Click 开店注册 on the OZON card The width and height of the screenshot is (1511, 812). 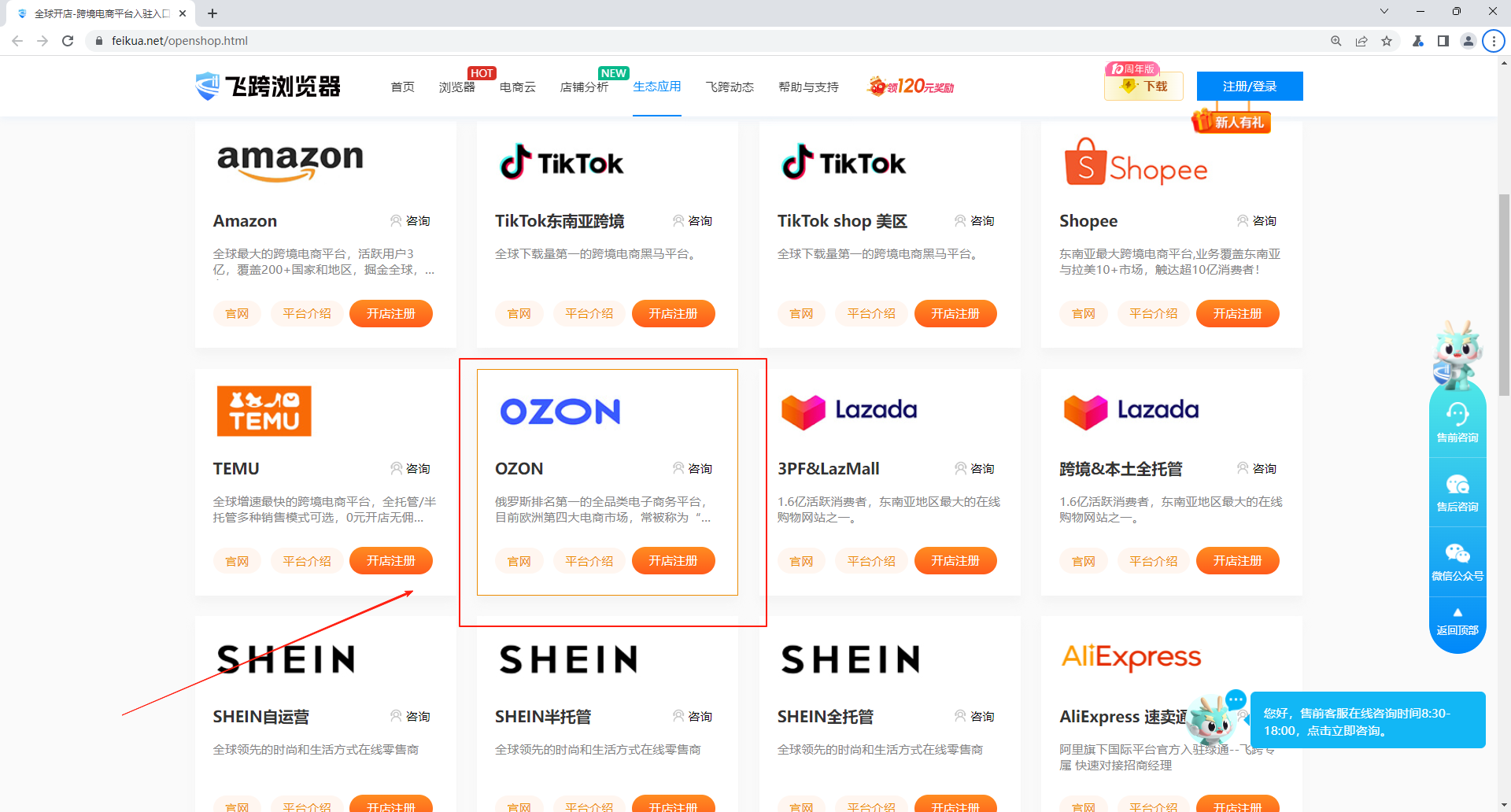(x=673, y=561)
